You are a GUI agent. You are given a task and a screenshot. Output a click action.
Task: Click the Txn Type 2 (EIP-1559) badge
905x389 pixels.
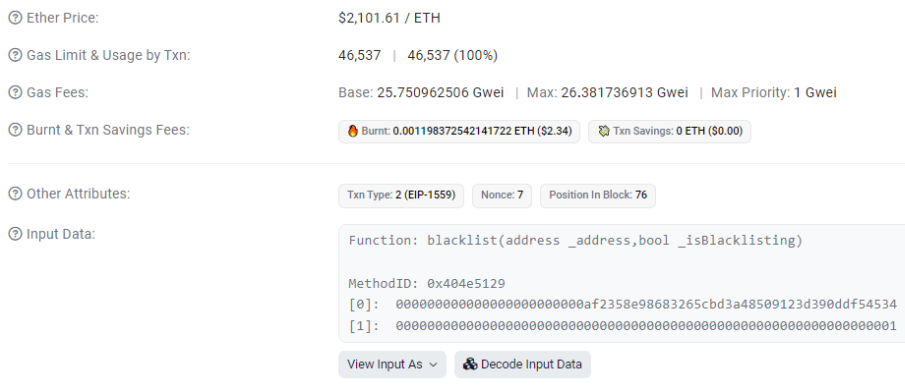(x=401, y=195)
